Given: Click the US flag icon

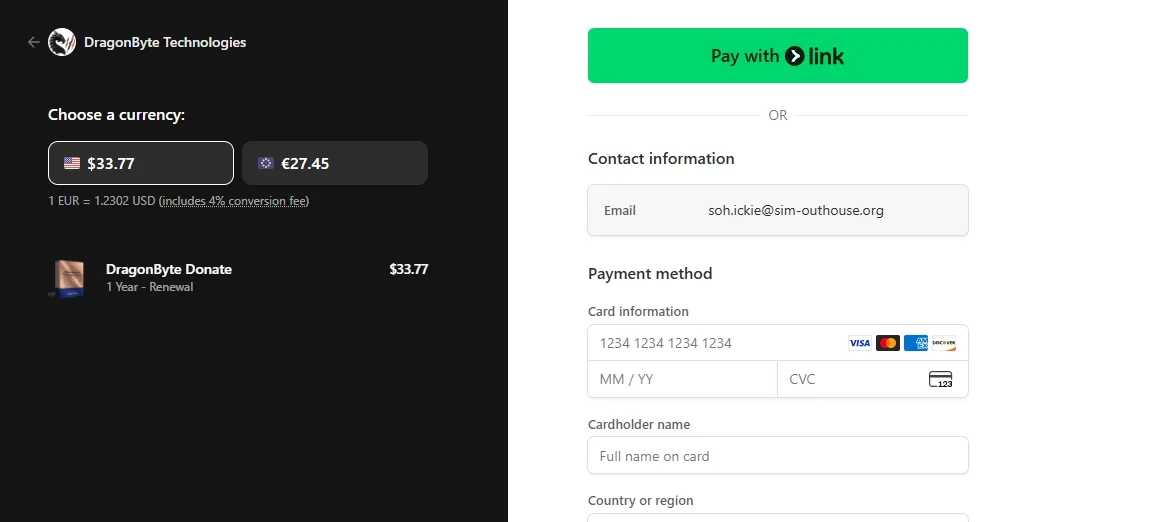Looking at the screenshot, I should click(x=72, y=163).
